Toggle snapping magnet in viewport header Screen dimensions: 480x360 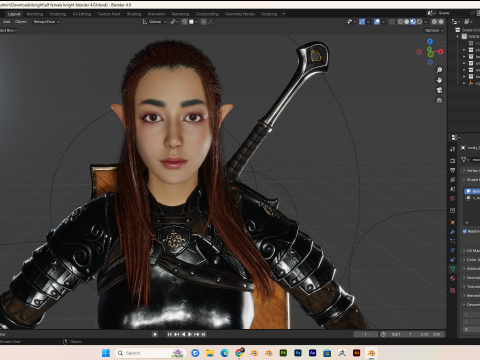[184, 22]
